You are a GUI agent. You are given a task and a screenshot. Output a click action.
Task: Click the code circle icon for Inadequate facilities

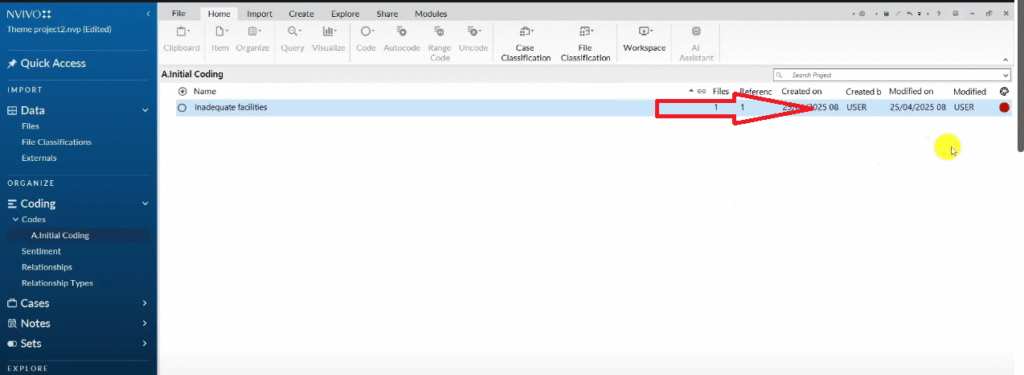point(182,108)
